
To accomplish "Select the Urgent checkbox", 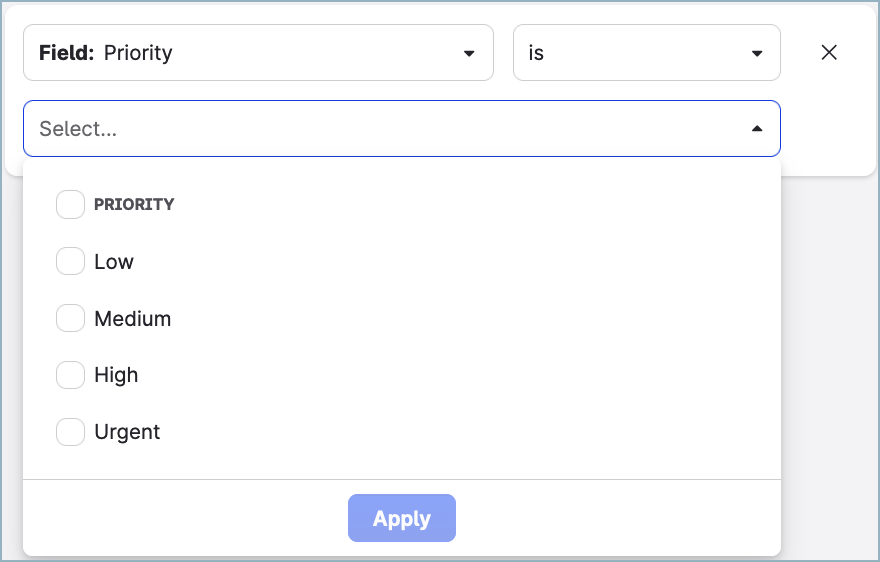I will 70,432.
